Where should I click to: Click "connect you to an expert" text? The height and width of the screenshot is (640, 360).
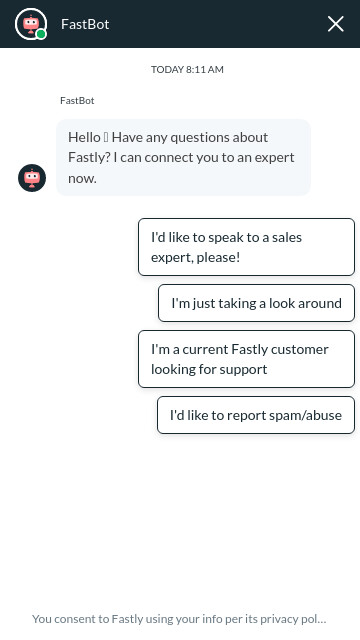219,158
